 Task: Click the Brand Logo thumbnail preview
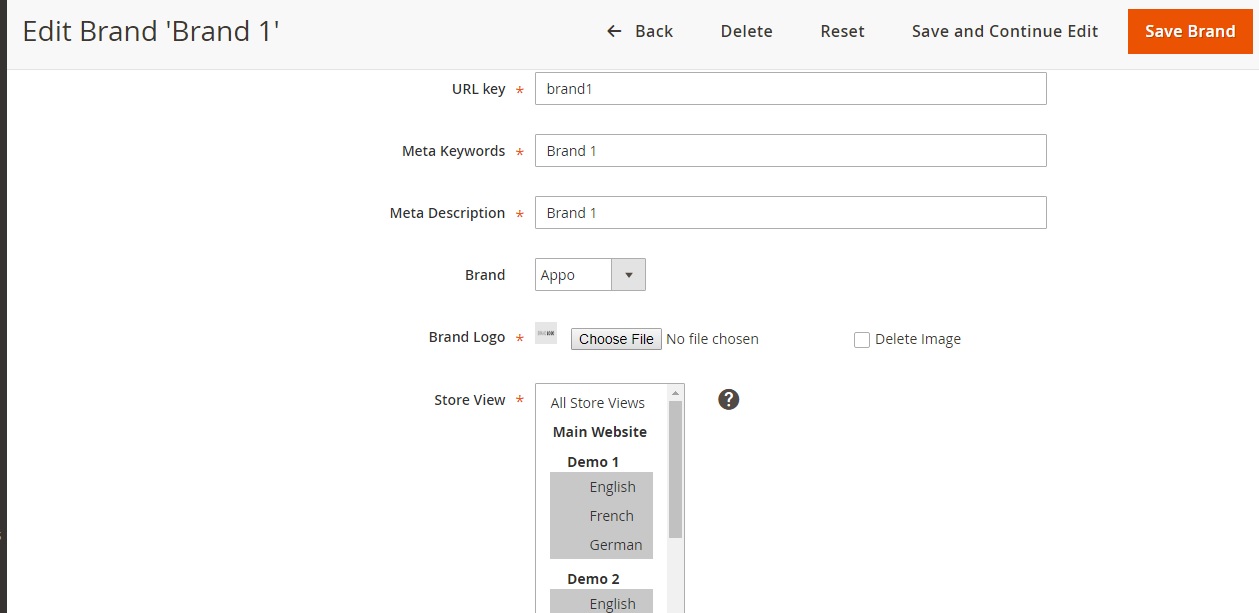tap(546, 333)
